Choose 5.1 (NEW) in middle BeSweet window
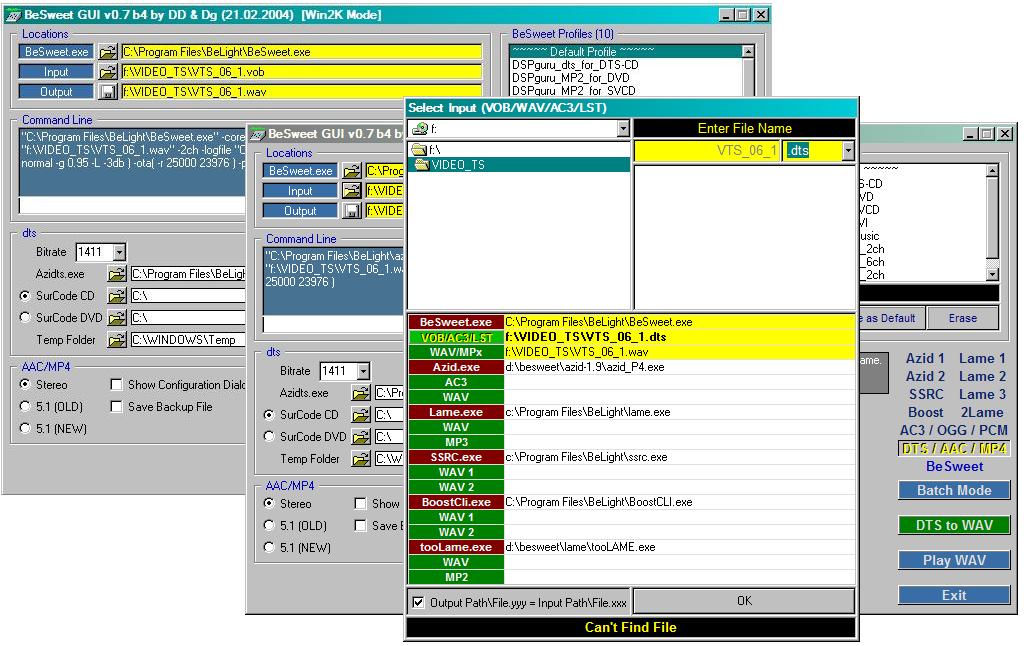Screen dimensions: 1024x646 269,547
